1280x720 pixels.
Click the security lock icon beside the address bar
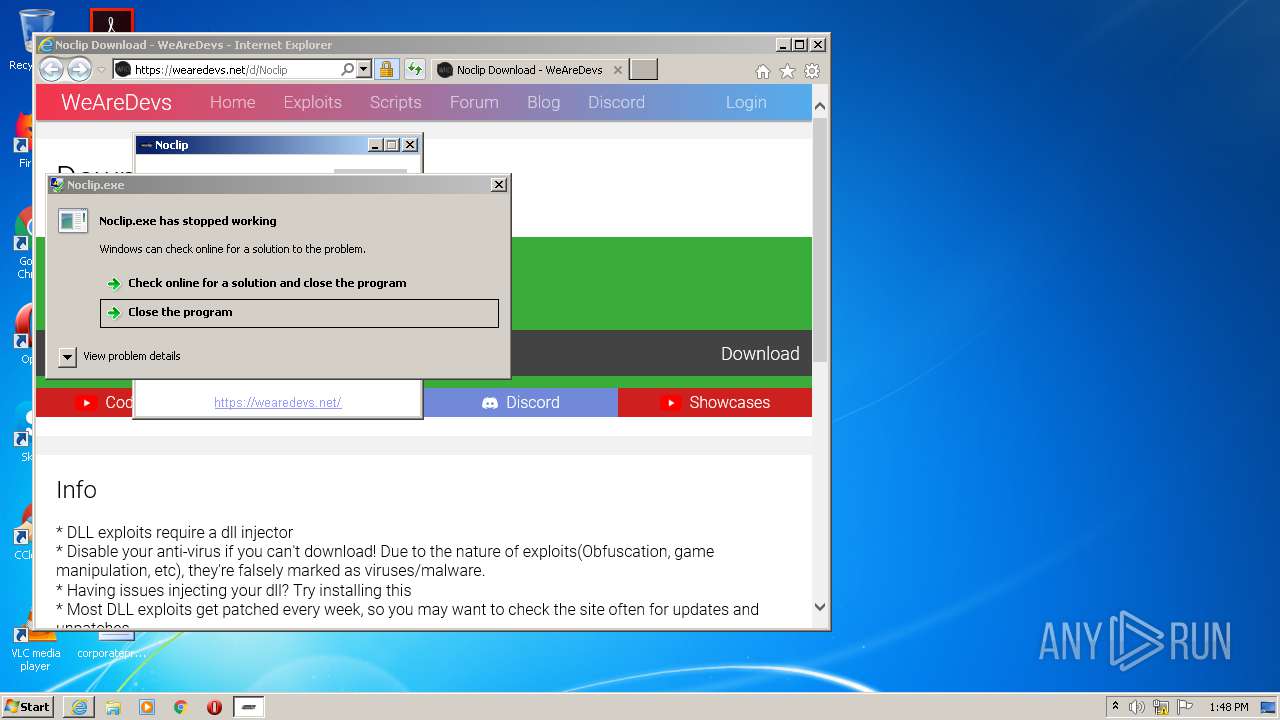pos(386,70)
